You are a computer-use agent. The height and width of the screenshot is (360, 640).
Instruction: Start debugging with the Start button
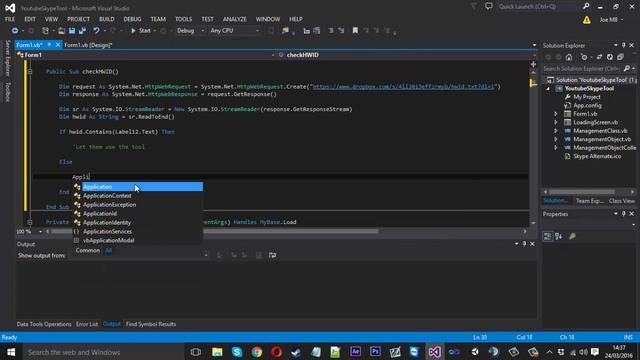[141, 31]
